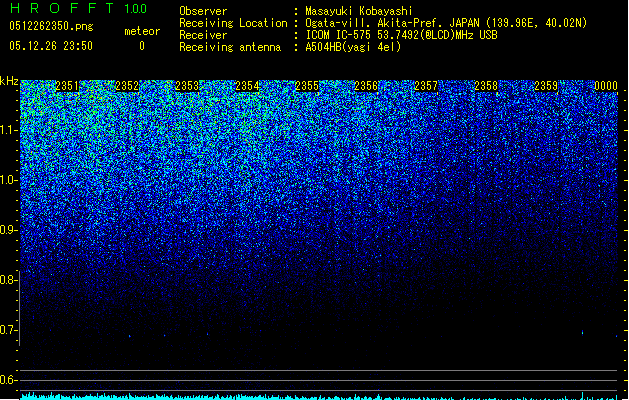Viewport: 629px width, 400px height.
Task: Click the 2351 time marker
Action: coord(67,86)
